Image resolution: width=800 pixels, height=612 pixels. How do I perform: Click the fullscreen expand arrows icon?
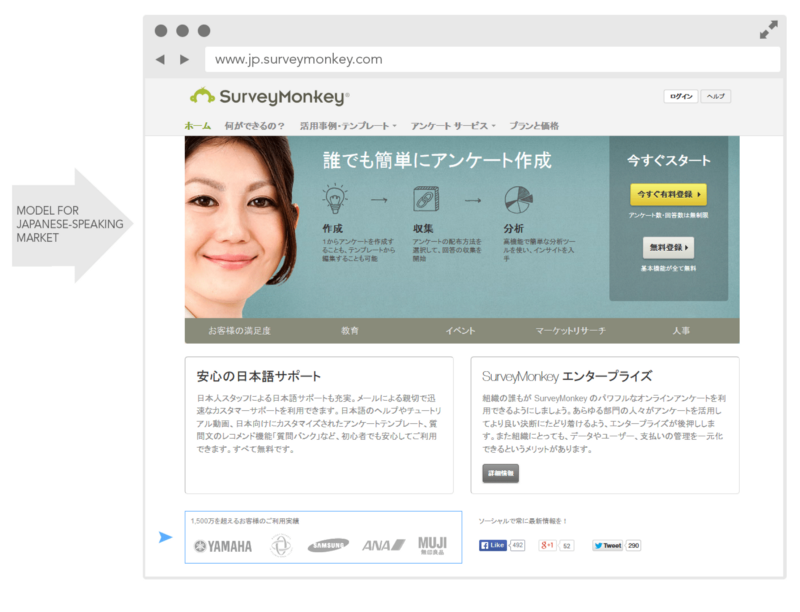(x=768, y=30)
